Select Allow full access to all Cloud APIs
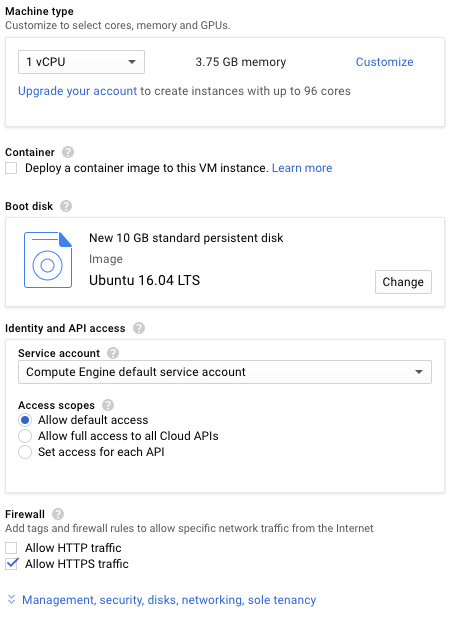This screenshot has width=450, height=627. pyautogui.click(x=25, y=436)
